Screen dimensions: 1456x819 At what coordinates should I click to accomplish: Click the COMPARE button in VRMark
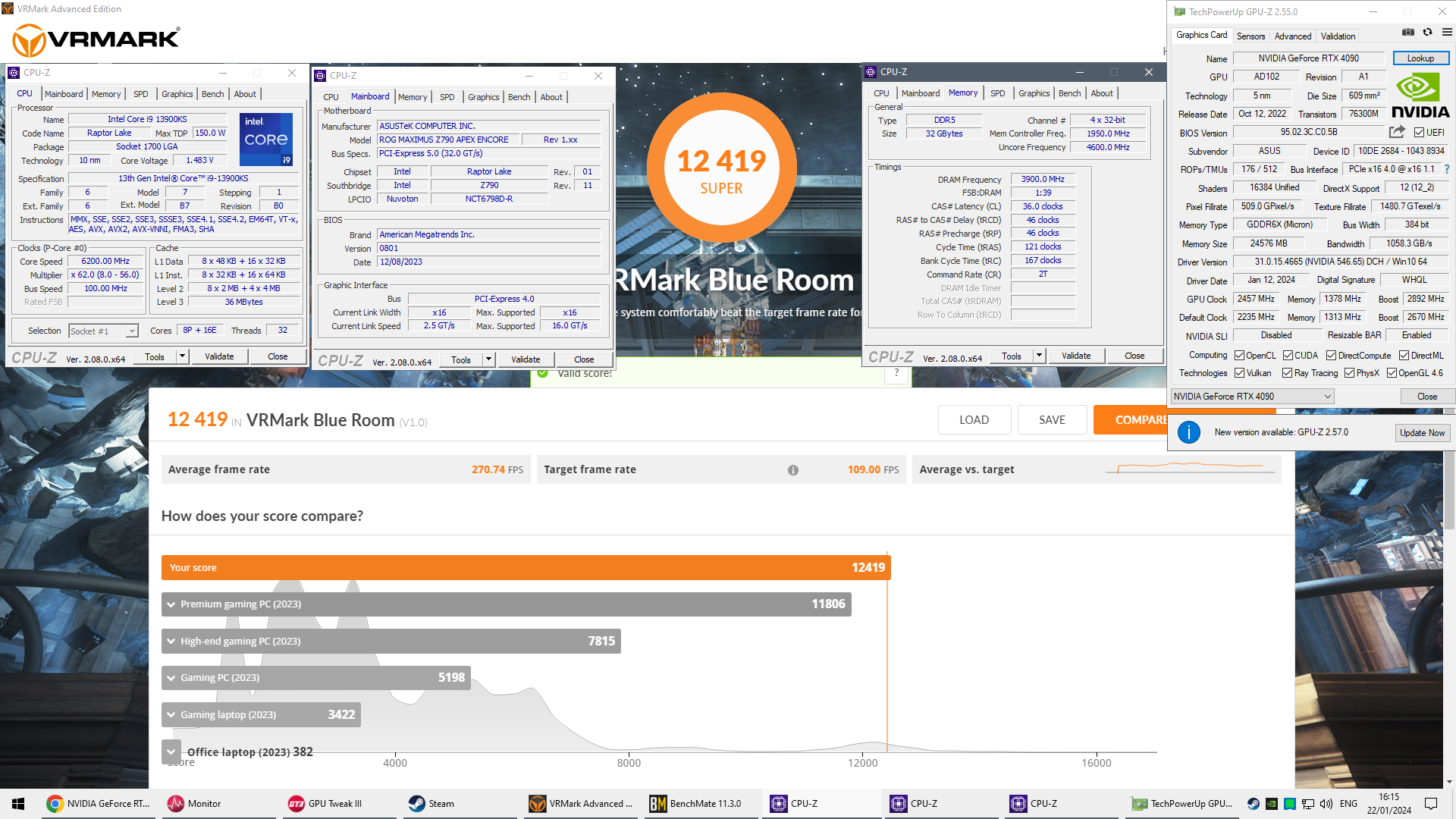tap(1130, 420)
